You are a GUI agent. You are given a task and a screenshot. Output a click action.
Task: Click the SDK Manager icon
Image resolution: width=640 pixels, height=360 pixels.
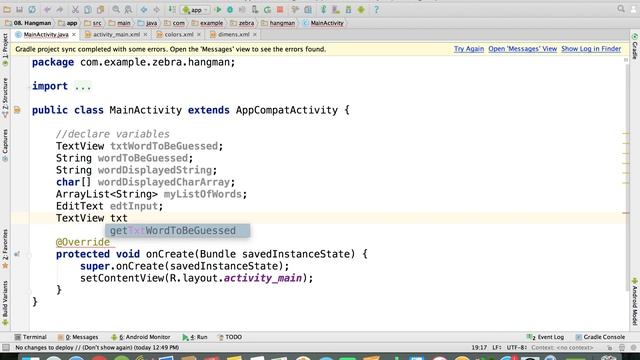pos(349,9)
